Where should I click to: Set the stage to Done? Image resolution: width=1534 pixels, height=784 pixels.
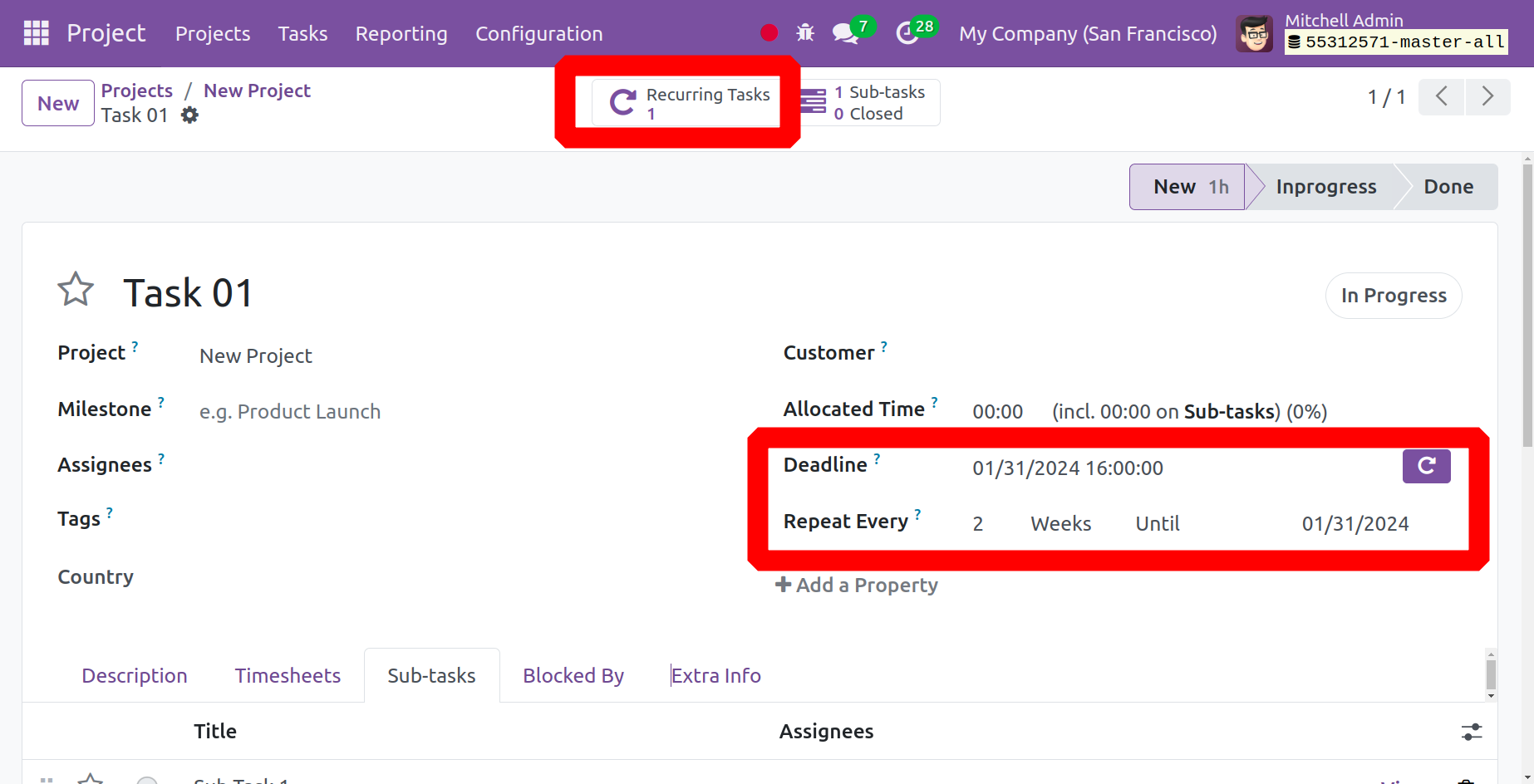coord(1448,187)
